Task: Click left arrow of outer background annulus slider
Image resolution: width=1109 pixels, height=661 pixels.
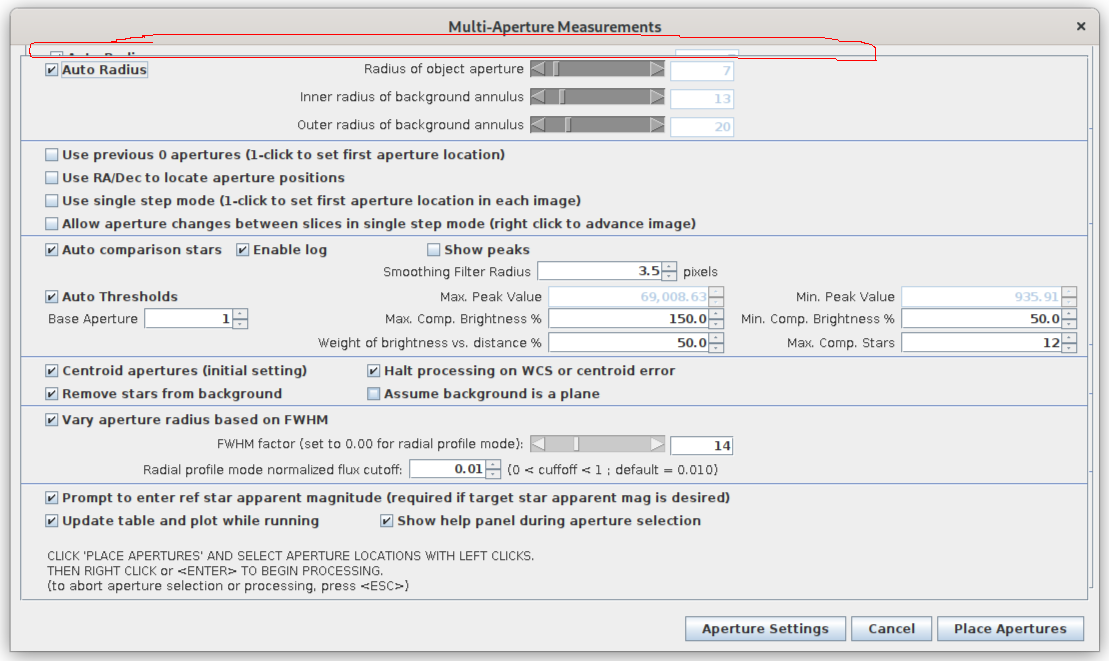Action: pyautogui.click(x=537, y=125)
